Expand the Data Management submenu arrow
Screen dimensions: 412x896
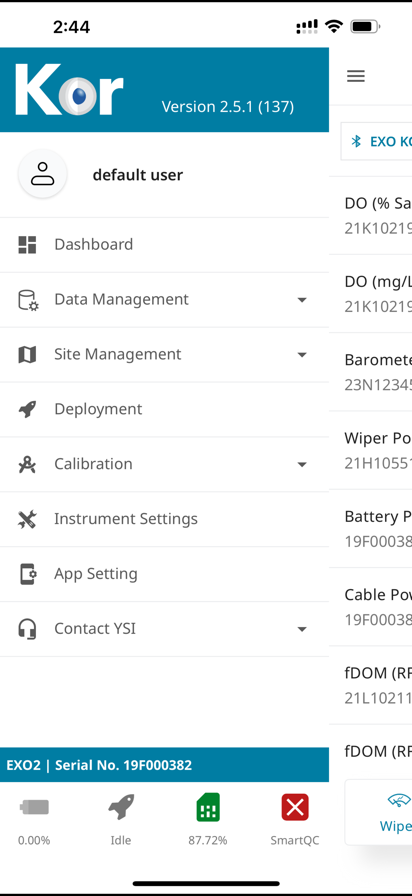pyautogui.click(x=302, y=300)
